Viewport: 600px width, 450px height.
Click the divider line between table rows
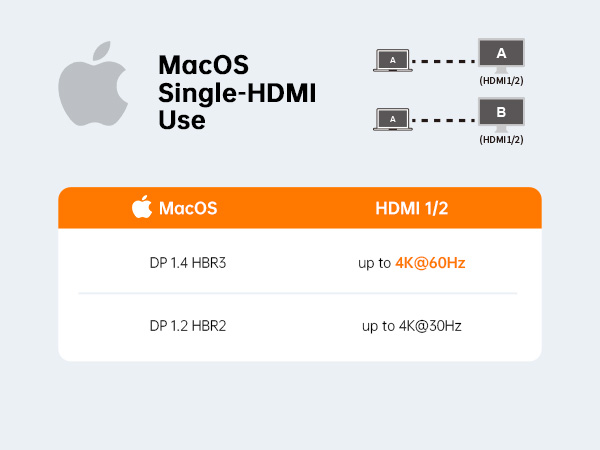298,294
